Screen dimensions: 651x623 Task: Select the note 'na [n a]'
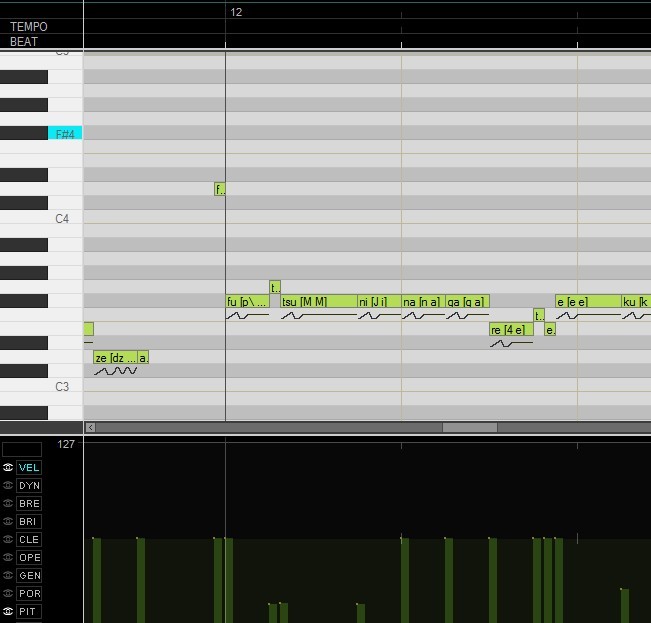(423, 301)
